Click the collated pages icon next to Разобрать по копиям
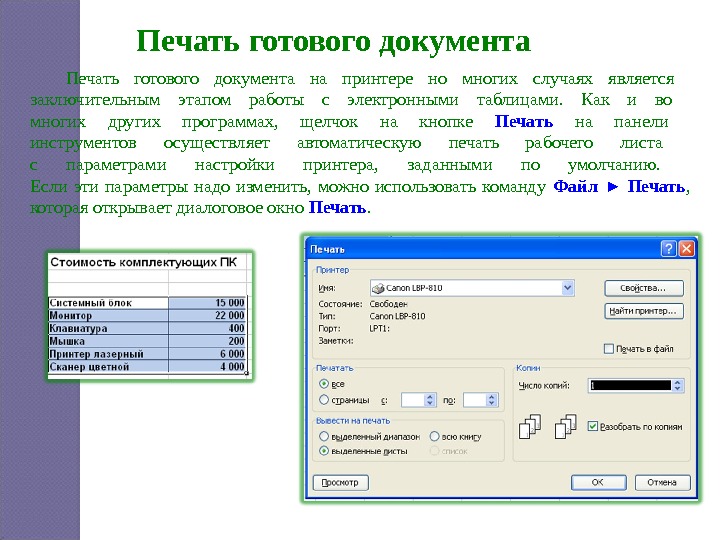 click(x=566, y=427)
